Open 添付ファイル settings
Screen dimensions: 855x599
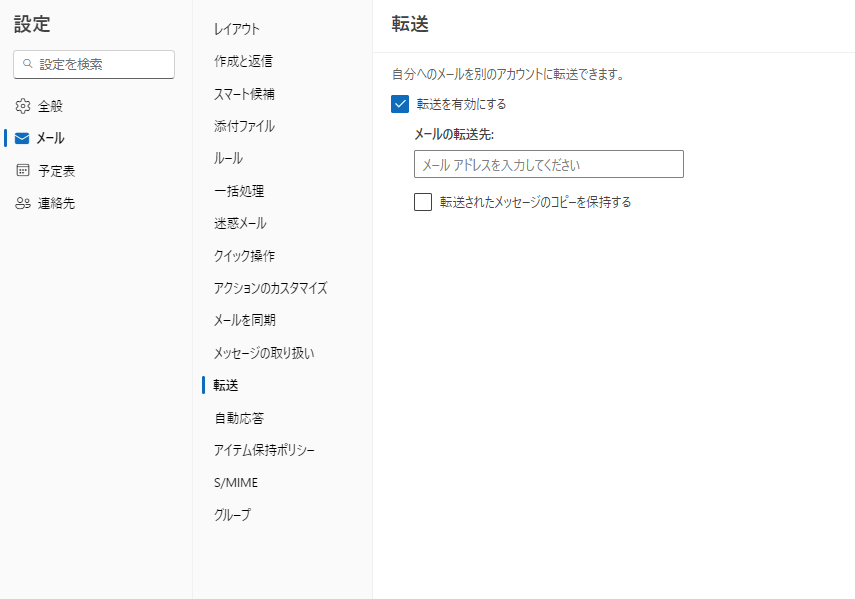click(244, 126)
